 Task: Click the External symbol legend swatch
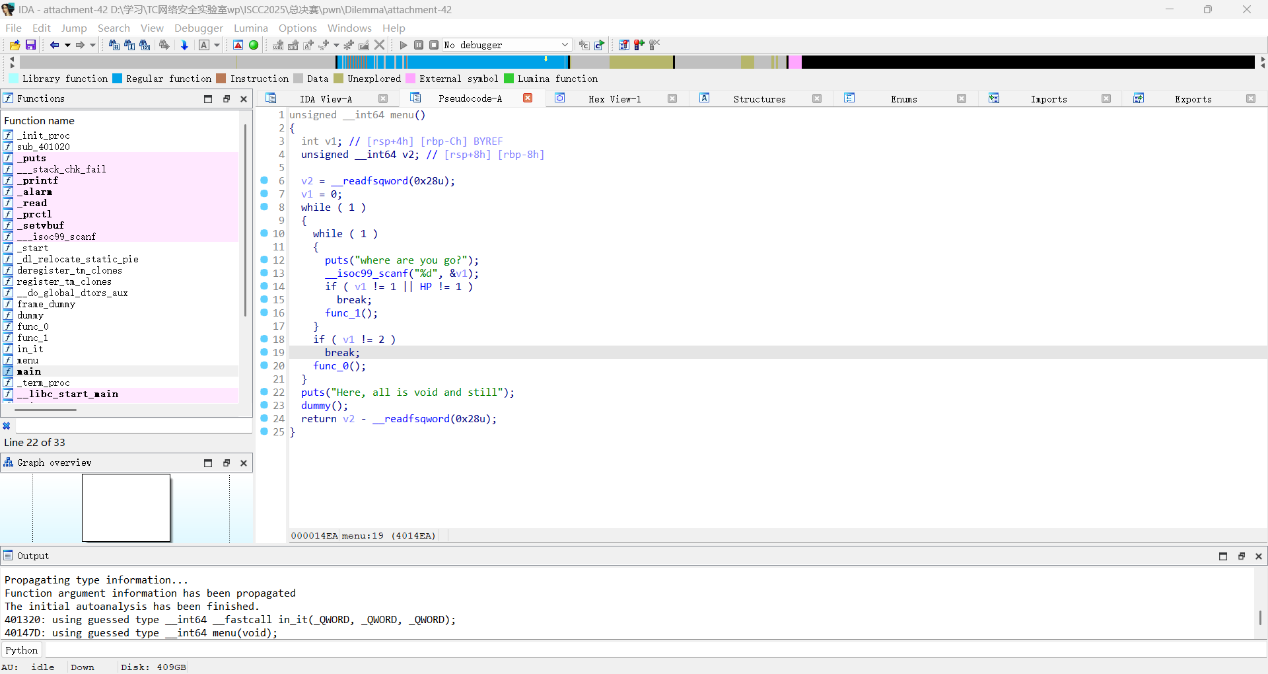pos(410,78)
